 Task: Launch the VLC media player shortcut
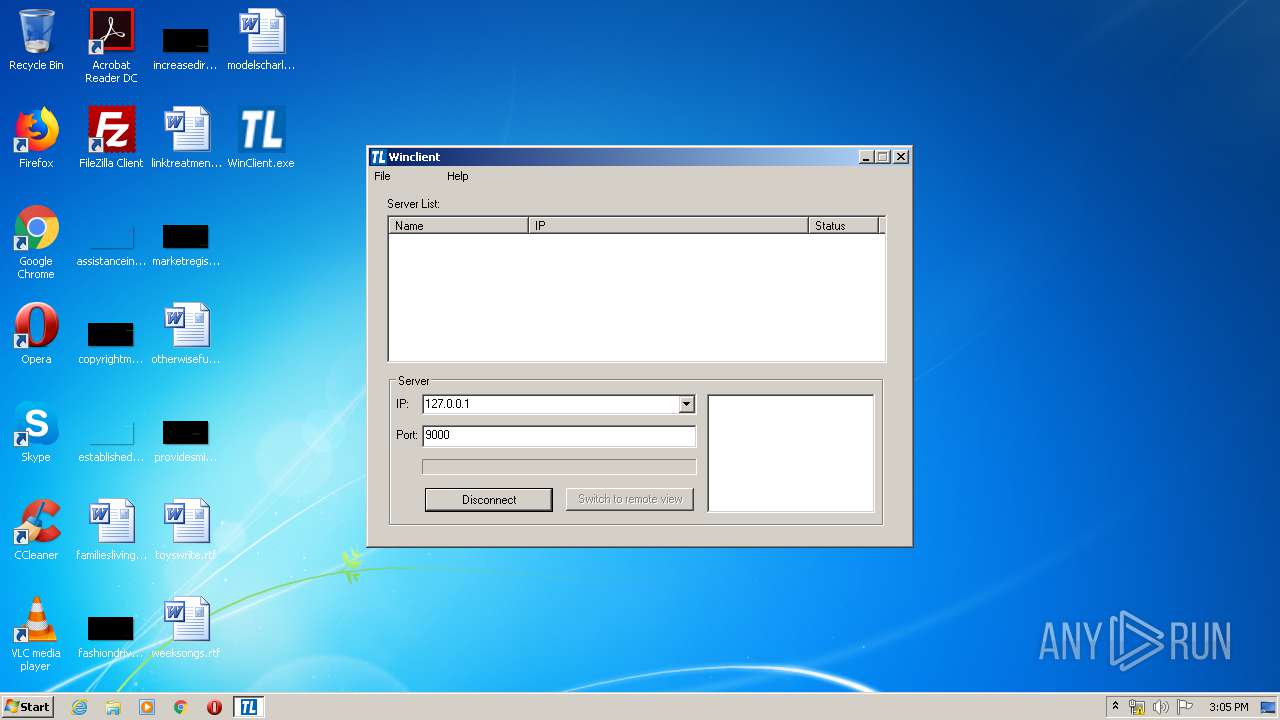pyautogui.click(x=36, y=634)
